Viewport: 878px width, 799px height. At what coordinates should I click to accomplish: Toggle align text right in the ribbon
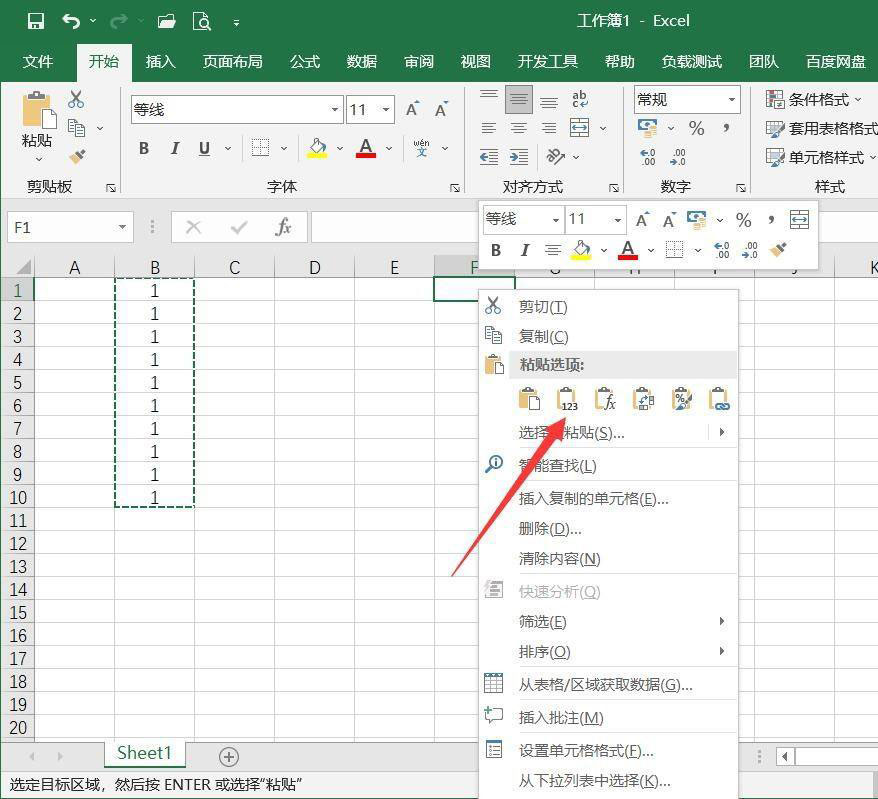pyautogui.click(x=549, y=128)
